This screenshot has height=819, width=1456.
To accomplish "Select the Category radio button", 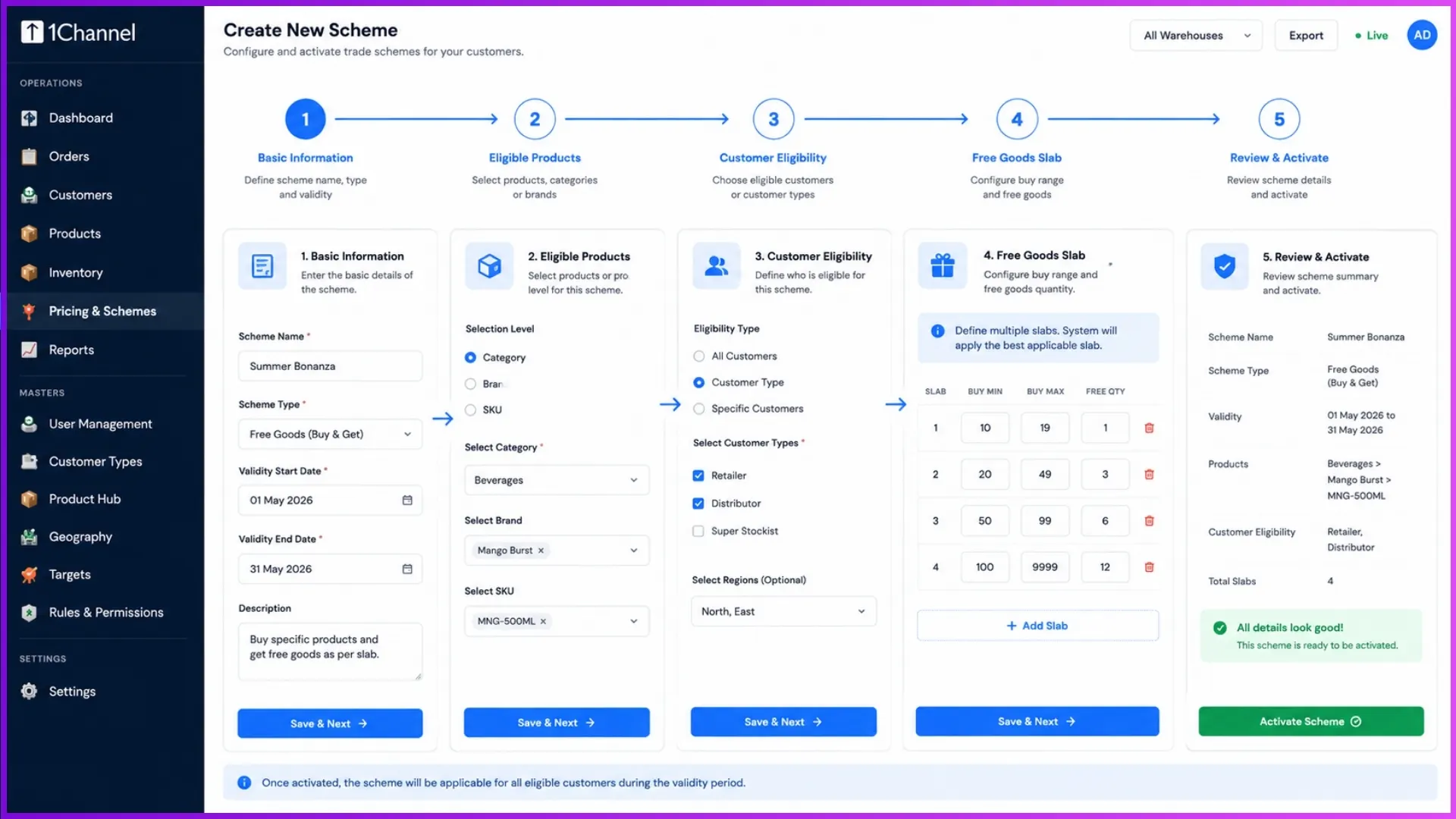I will (470, 357).
